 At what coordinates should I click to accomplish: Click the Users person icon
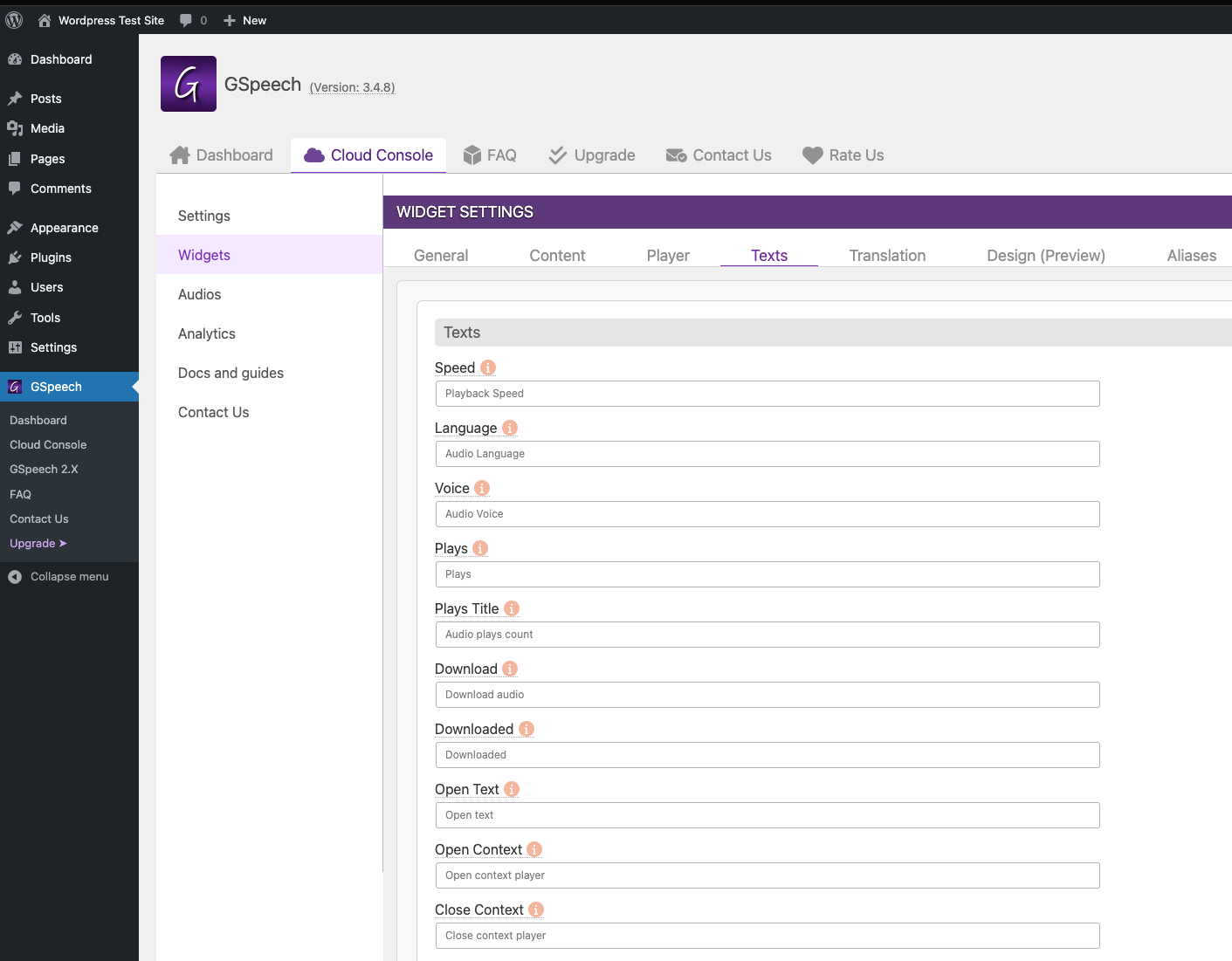pyautogui.click(x=15, y=287)
